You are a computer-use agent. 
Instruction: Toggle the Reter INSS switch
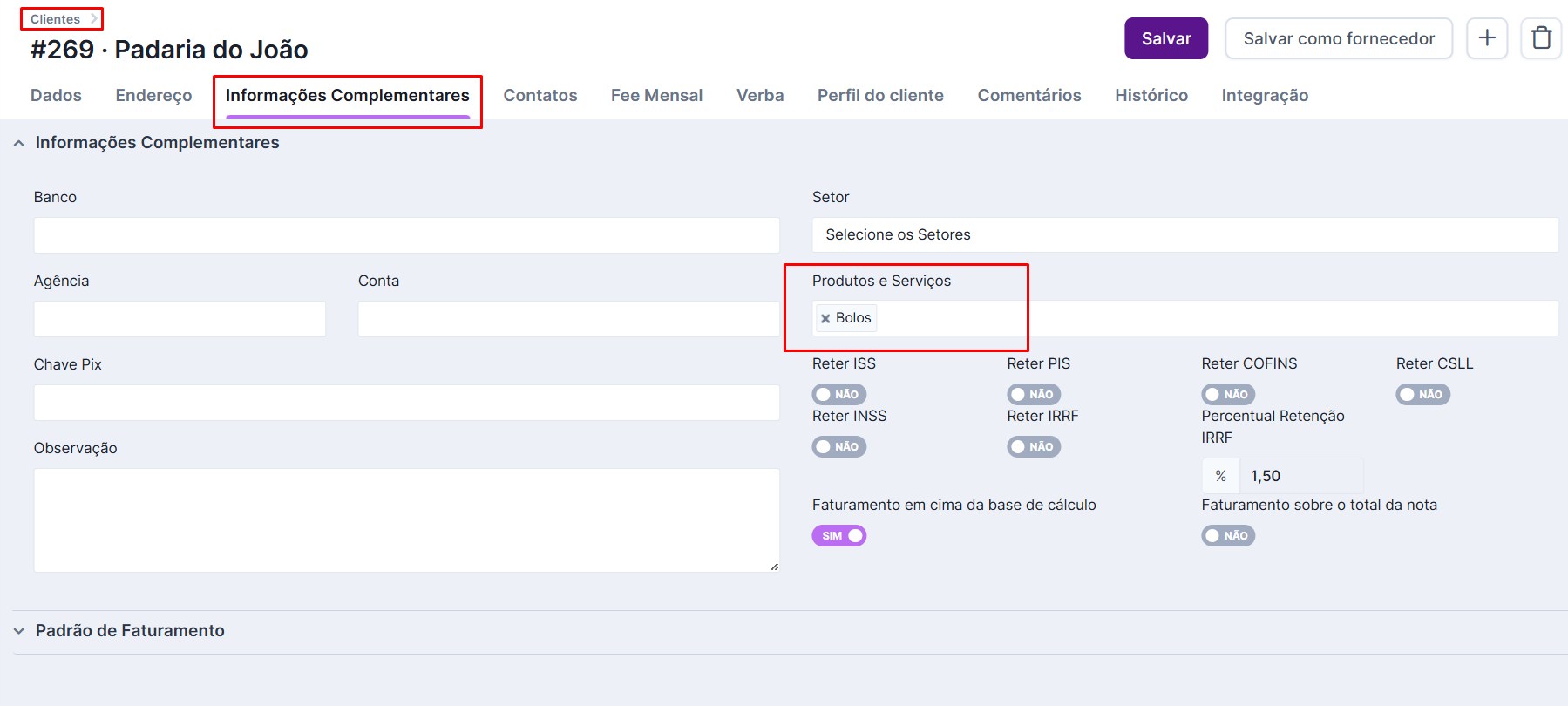click(838, 447)
